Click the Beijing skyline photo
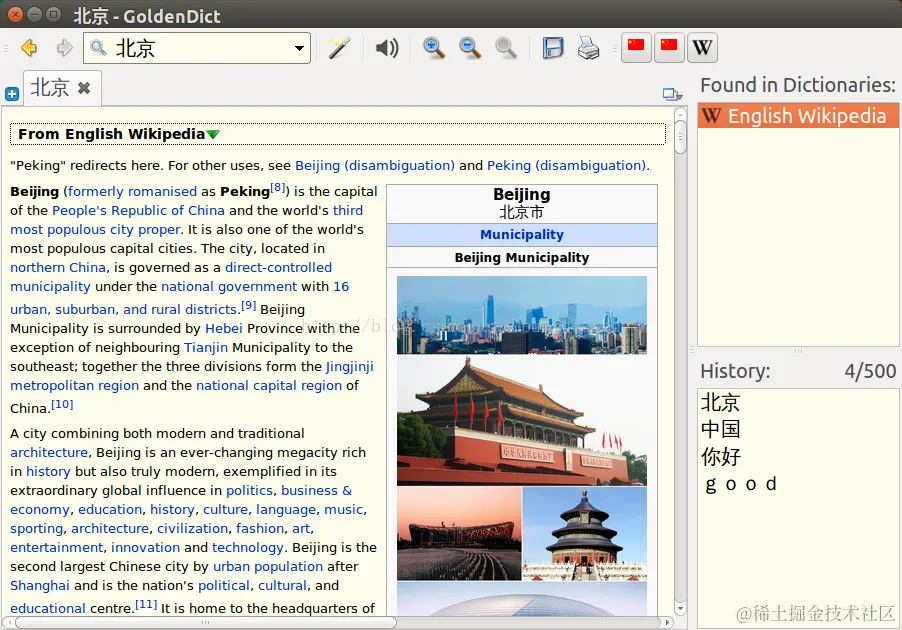The width and height of the screenshot is (902, 630). click(x=522, y=315)
